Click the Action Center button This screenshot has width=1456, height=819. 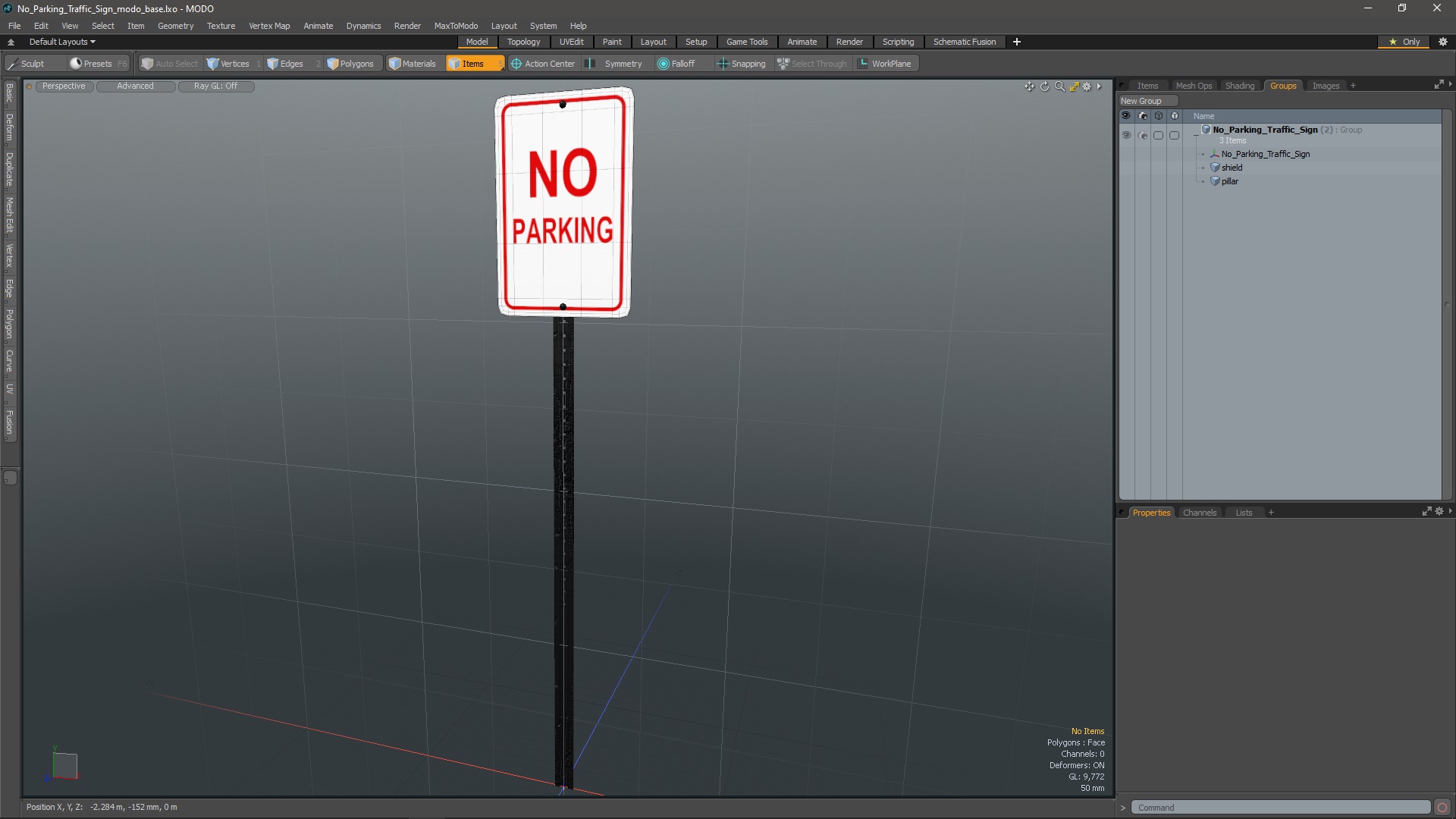tap(543, 64)
